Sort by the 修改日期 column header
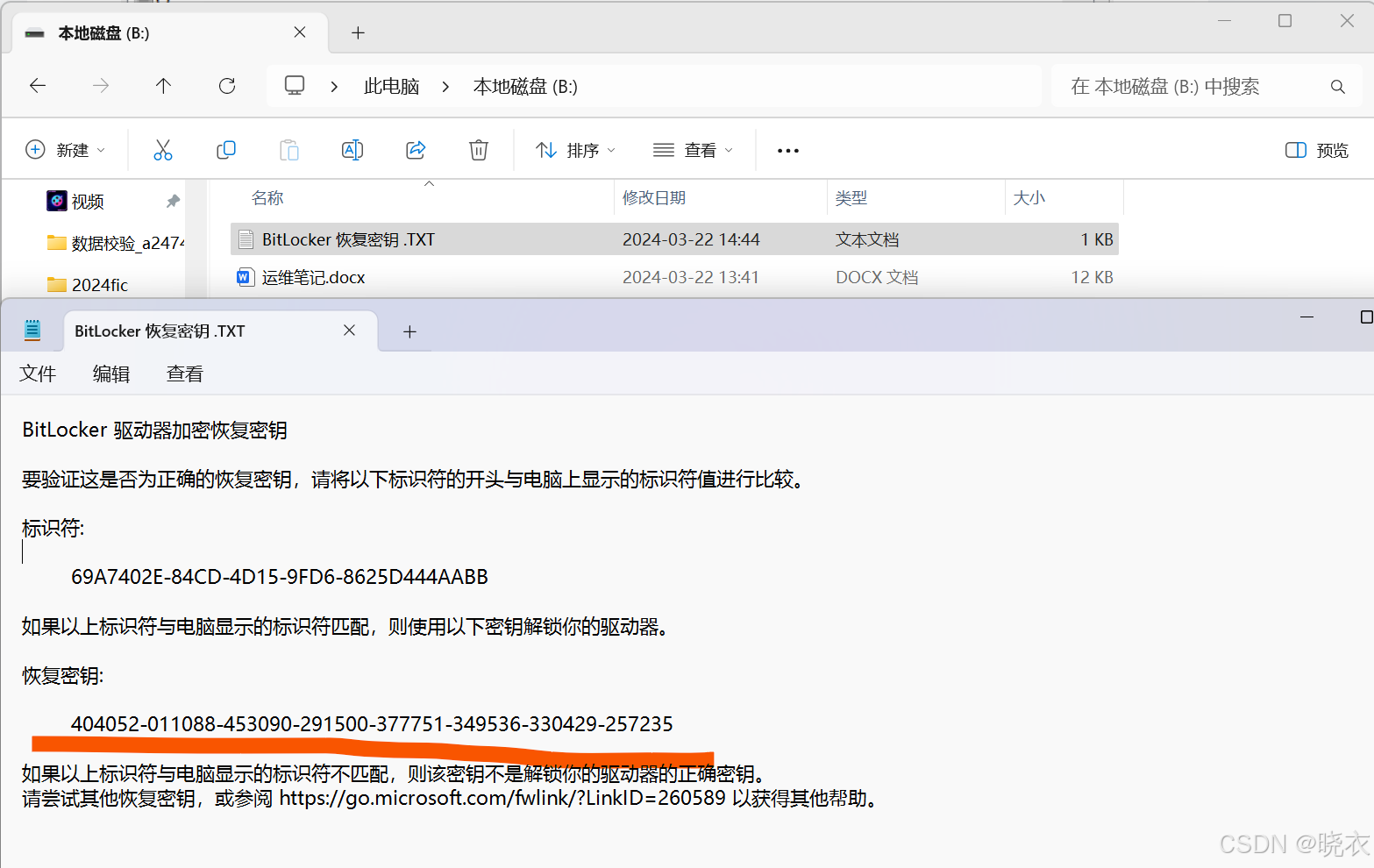 [654, 198]
